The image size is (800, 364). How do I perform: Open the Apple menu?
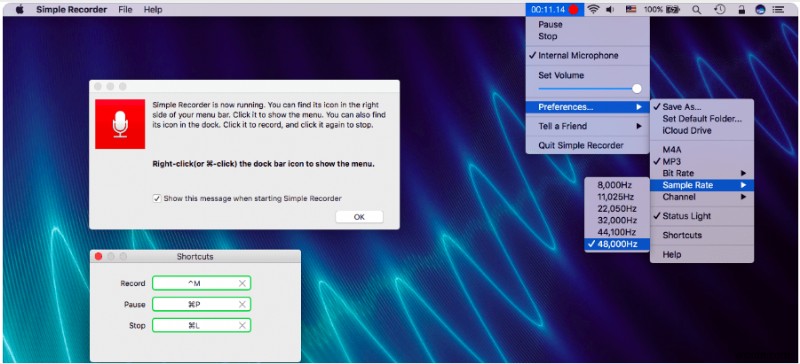click(x=19, y=10)
